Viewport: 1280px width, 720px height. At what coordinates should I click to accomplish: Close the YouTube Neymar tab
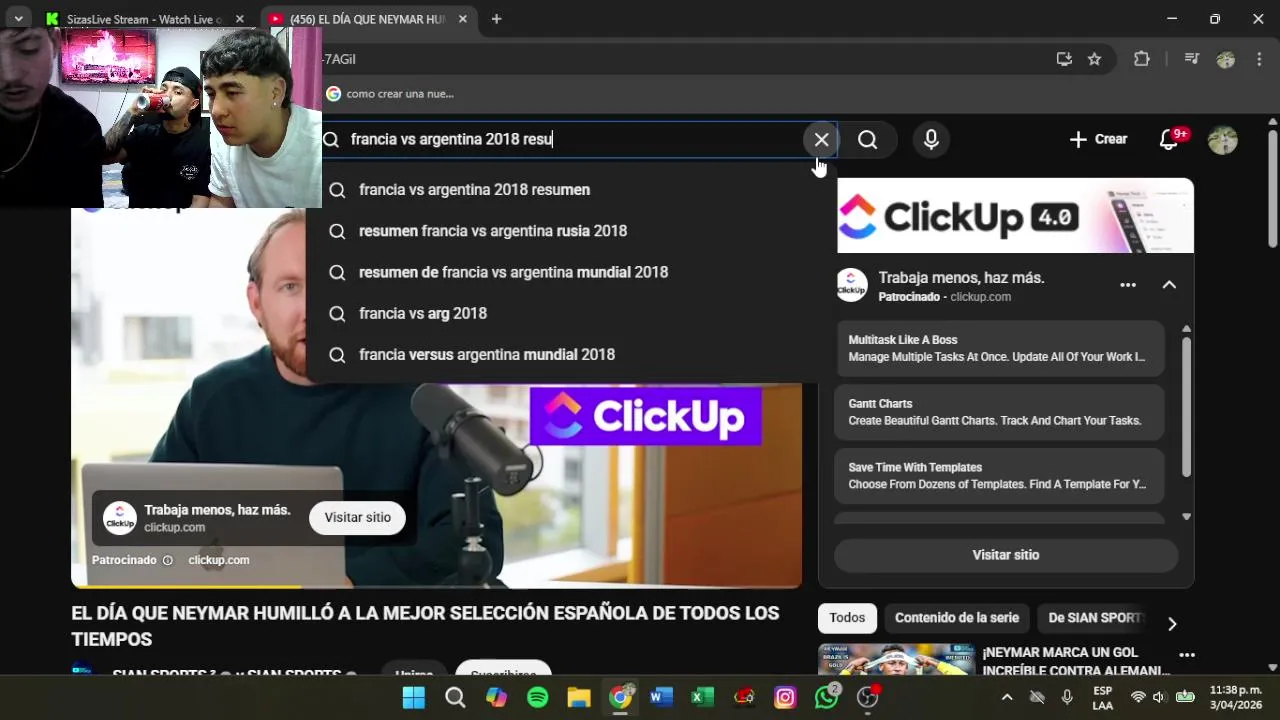tap(463, 19)
